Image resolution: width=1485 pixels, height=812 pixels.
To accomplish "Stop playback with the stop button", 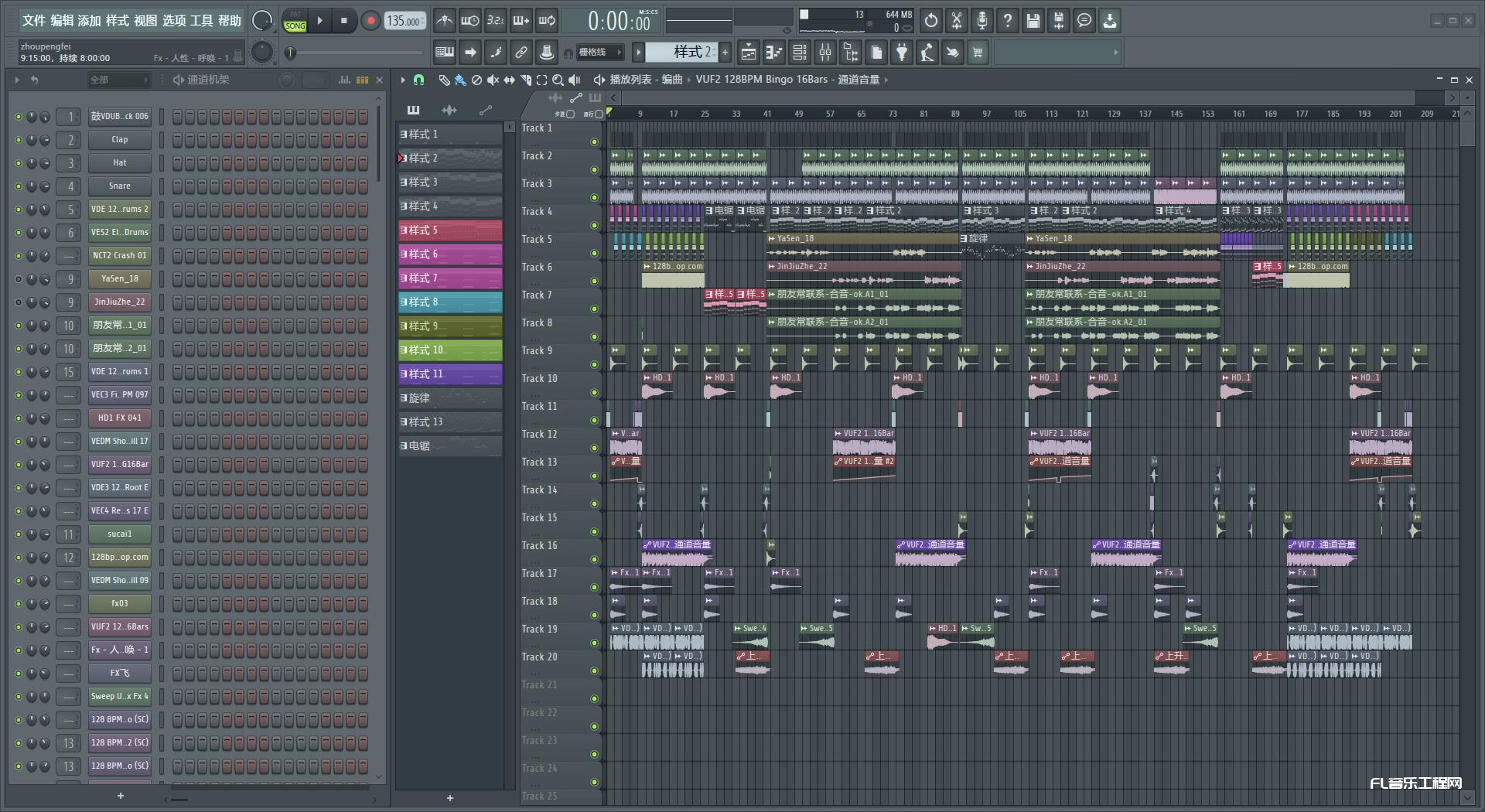I will click(x=344, y=21).
